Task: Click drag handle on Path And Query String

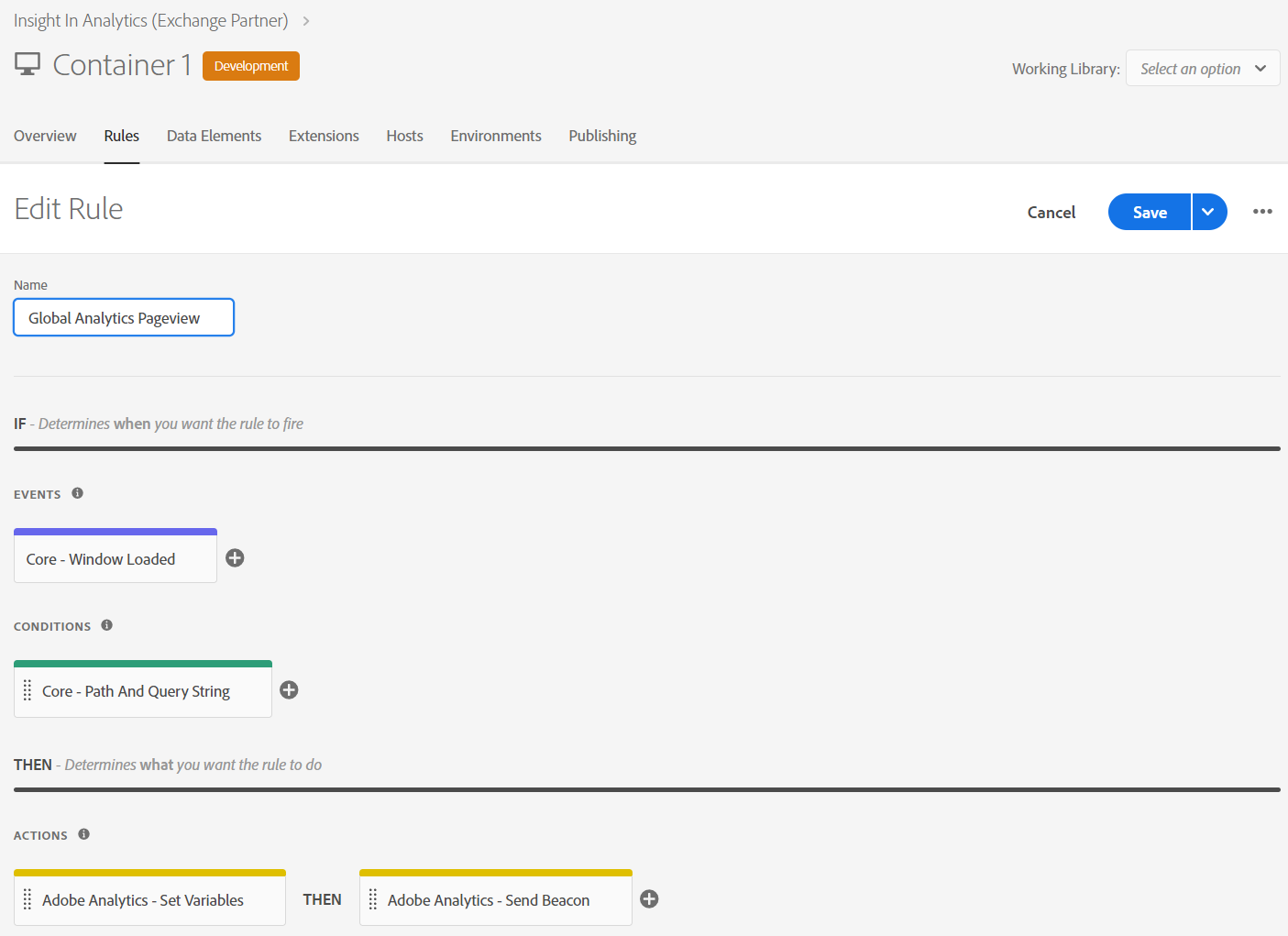Action: point(28,690)
